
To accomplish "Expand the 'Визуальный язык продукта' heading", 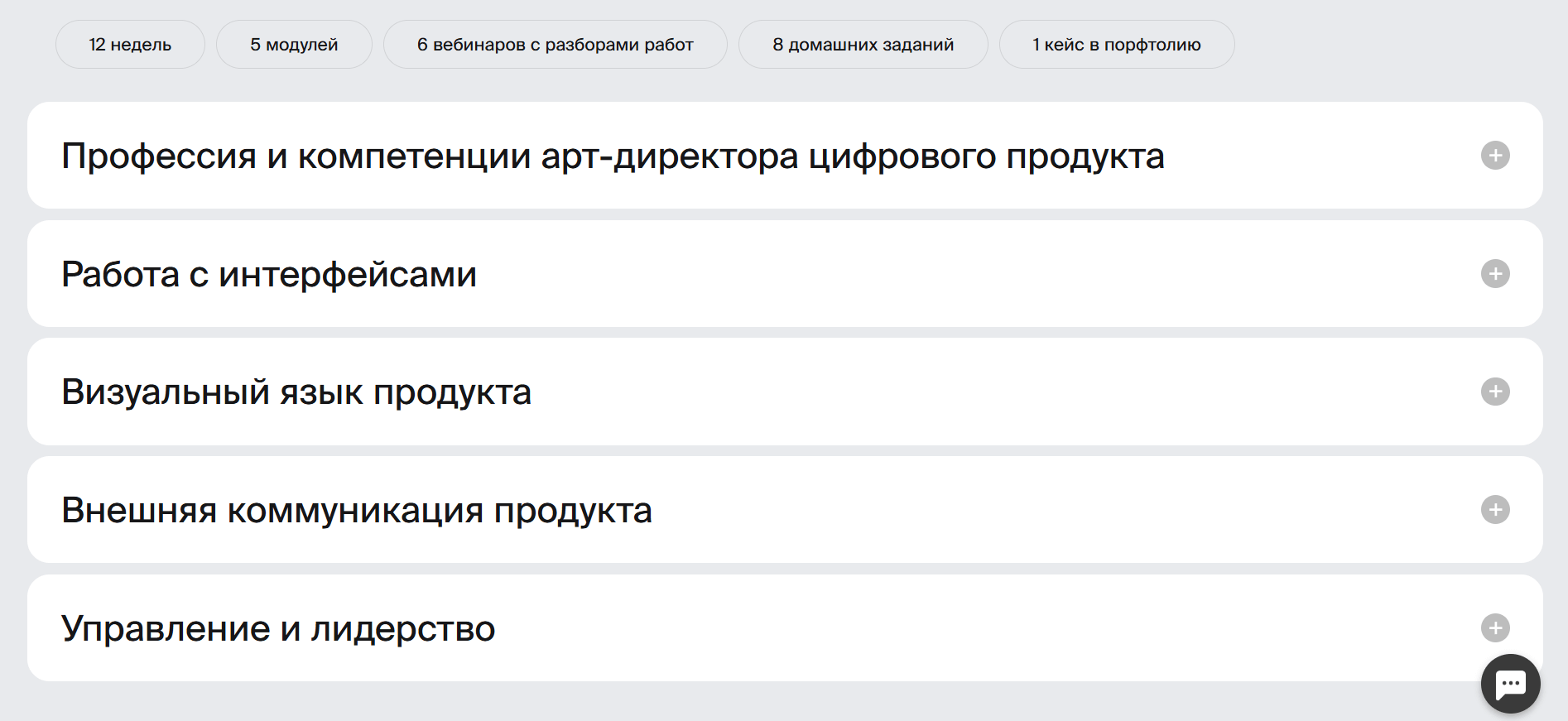I will click(296, 392).
